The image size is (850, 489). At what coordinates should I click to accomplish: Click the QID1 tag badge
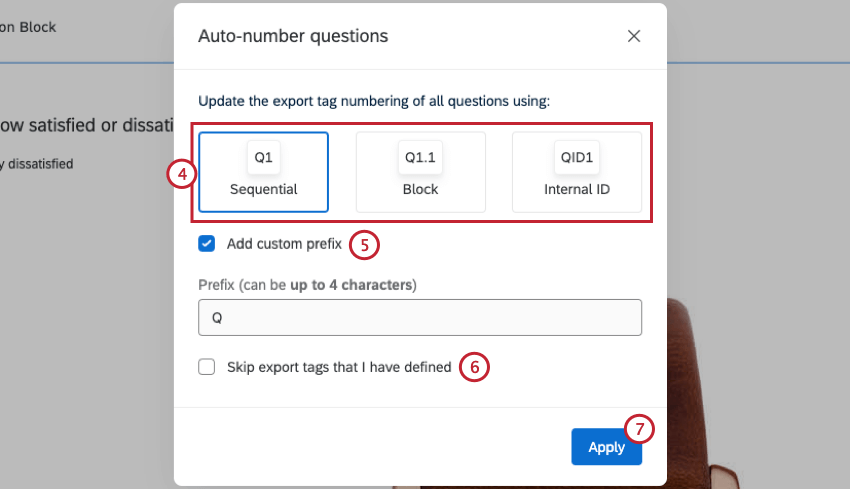pyautogui.click(x=577, y=158)
